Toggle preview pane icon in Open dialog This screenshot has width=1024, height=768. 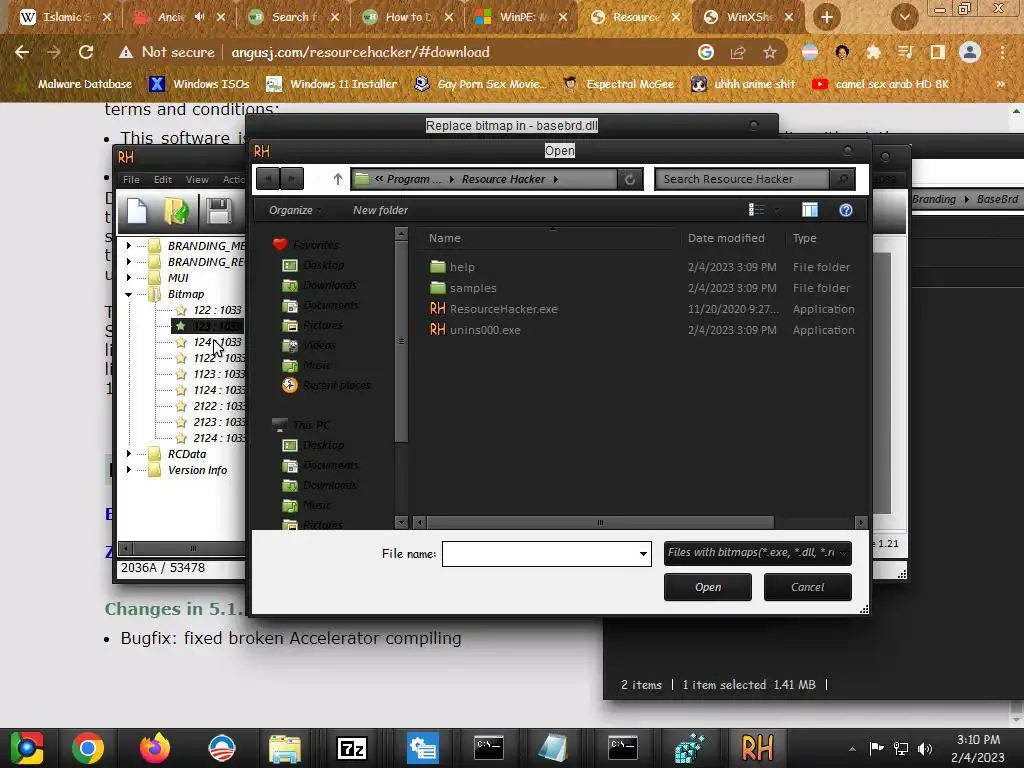tap(810, 210)
